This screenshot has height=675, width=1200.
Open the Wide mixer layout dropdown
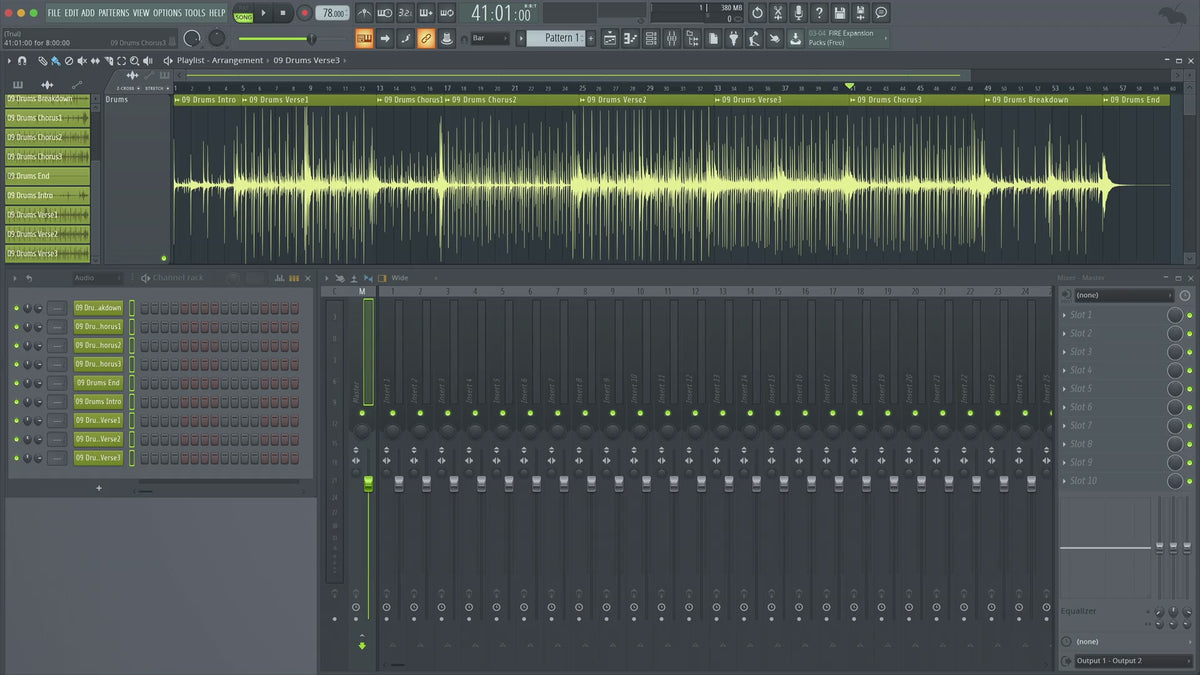[400, 278]
